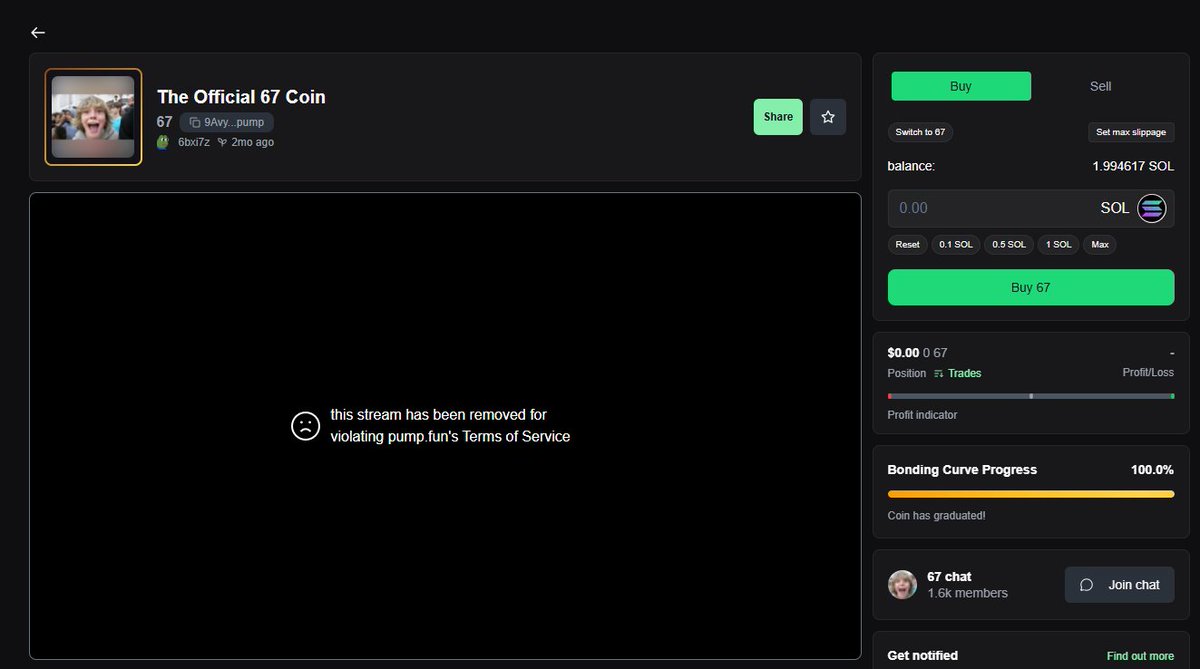
Task: Click the 100.0% progress value
Action: (x=1151, y=470)
